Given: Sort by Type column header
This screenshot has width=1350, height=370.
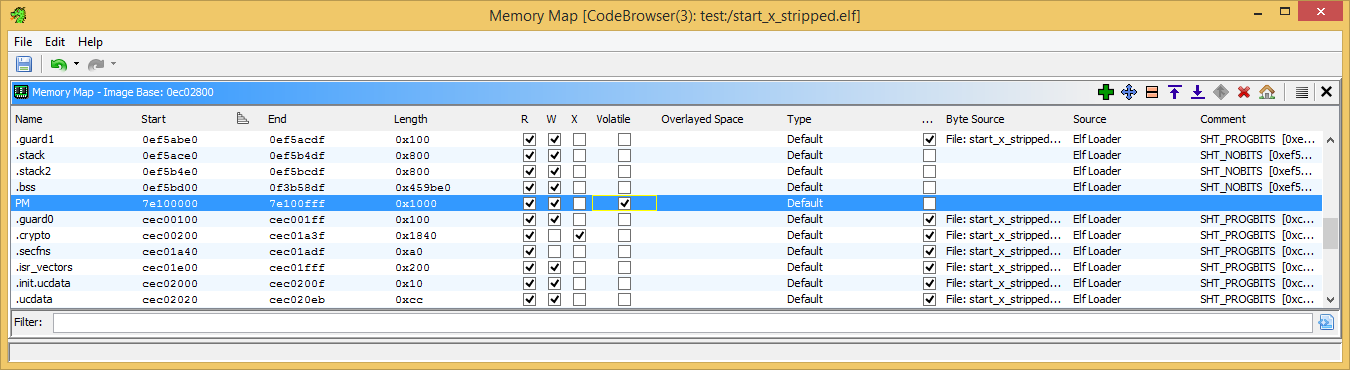Looking at the screenshot, I should coord(799,119).
